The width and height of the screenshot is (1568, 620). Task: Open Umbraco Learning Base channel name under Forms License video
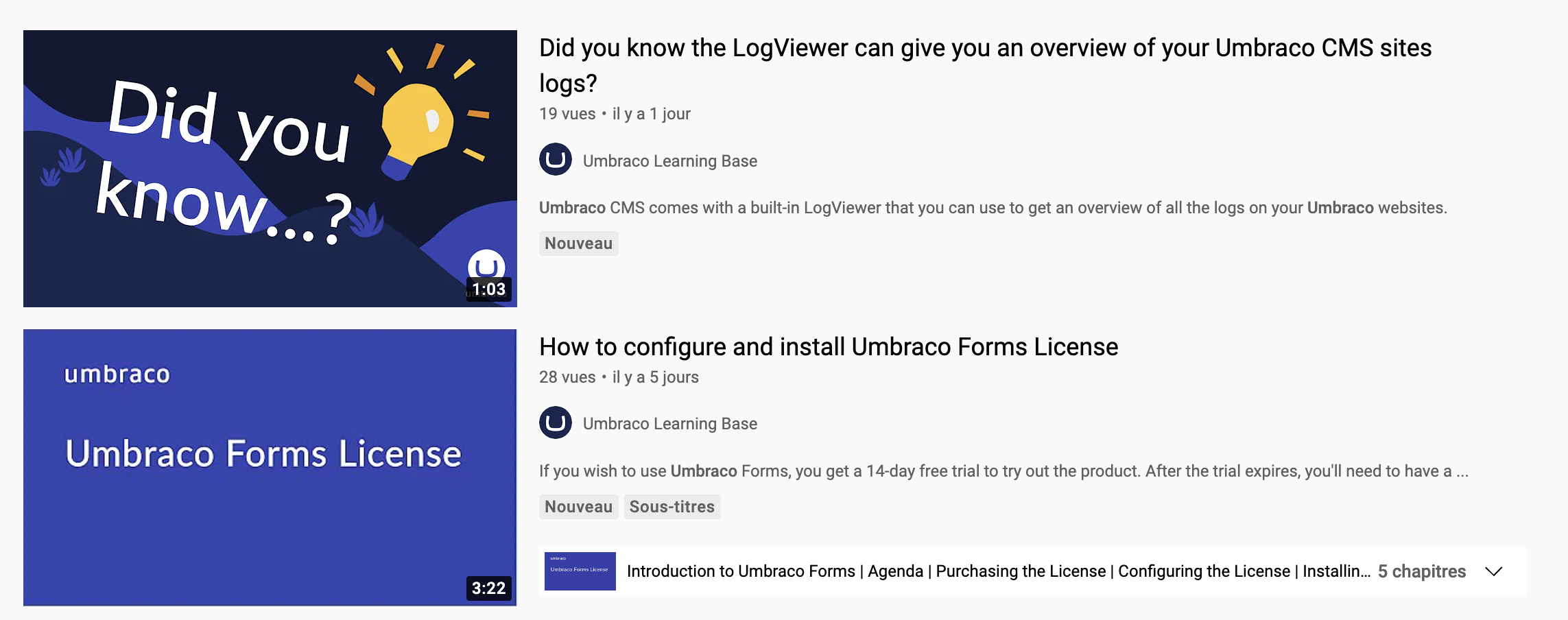tap(670, 424)
